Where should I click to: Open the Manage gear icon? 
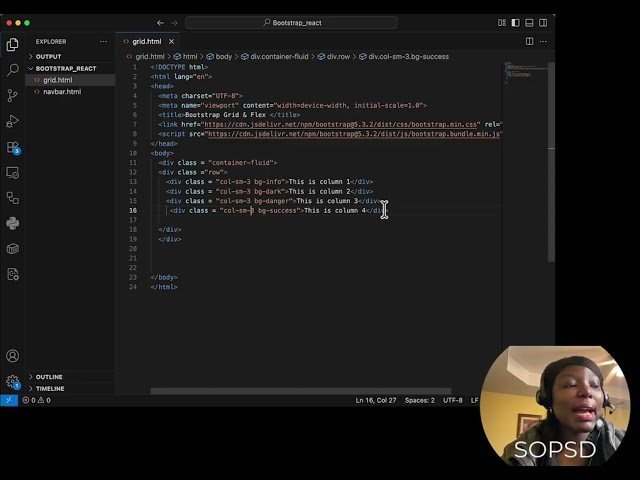click(12, 381)
